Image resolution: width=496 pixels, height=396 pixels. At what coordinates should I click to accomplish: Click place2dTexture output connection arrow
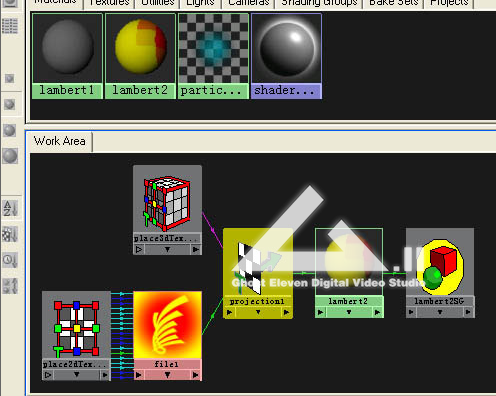click(x=105, y=375)
